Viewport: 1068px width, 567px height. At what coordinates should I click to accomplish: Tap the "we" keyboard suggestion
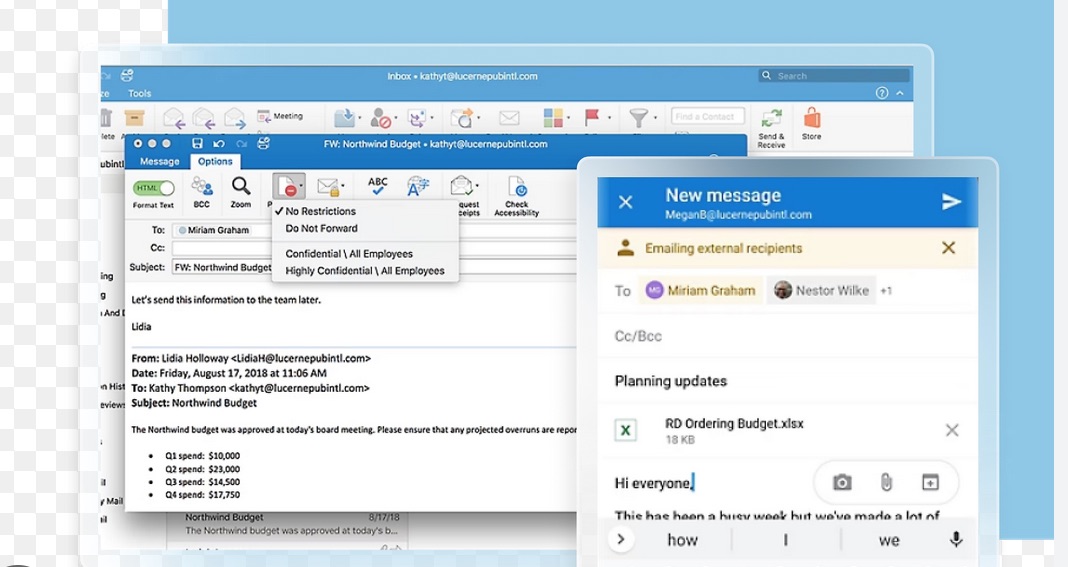[889, 540]
